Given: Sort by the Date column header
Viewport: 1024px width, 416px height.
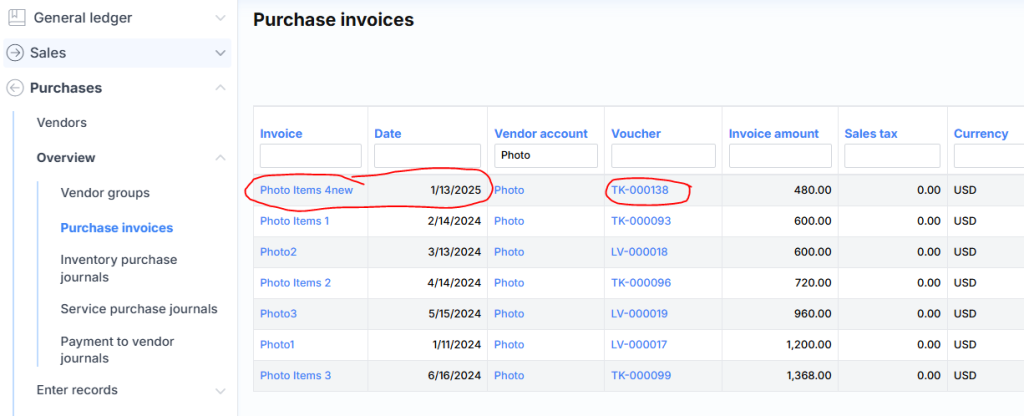Looking at the screenshot, I should [x=388, y=134].
